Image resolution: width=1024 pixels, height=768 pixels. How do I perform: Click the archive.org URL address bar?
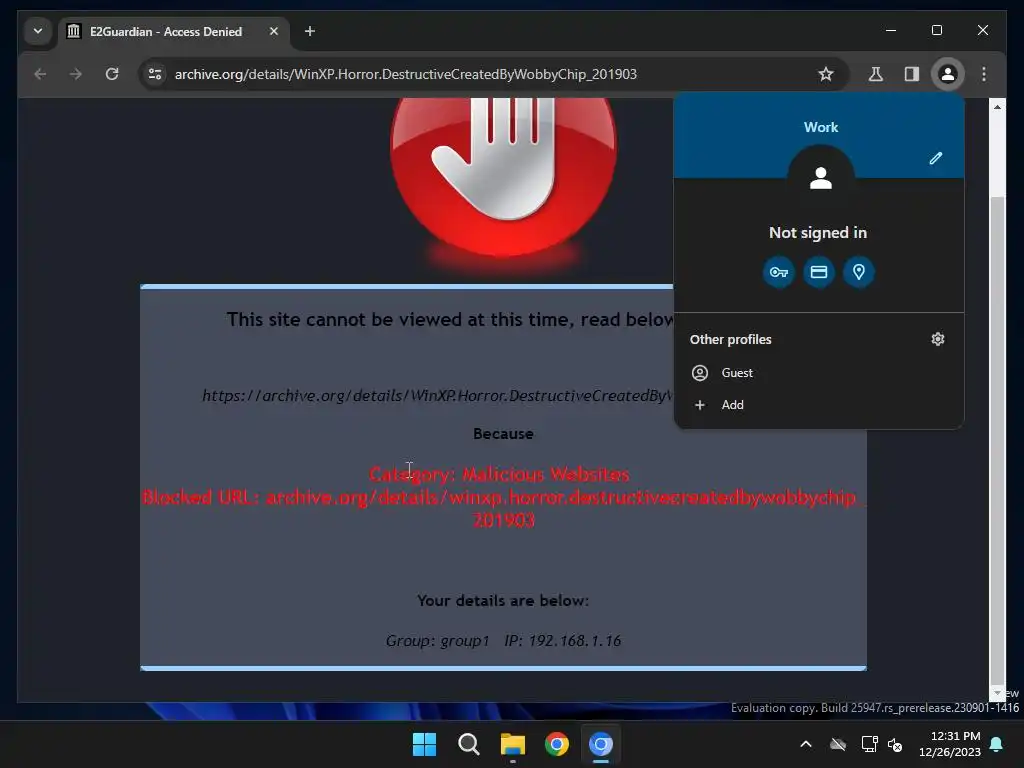click(406, 74)
